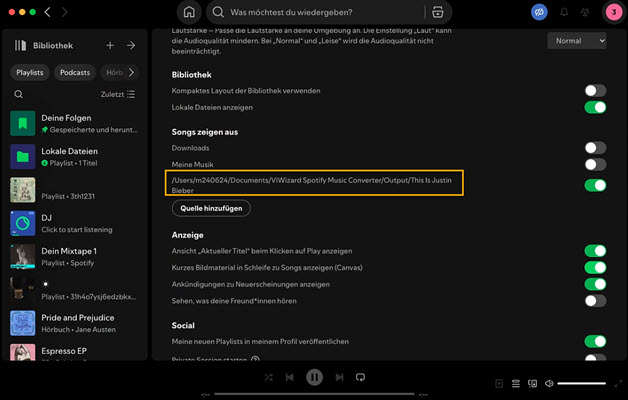Click the playback progress bar
628x400 pixels.
click(x=314, y=394)
